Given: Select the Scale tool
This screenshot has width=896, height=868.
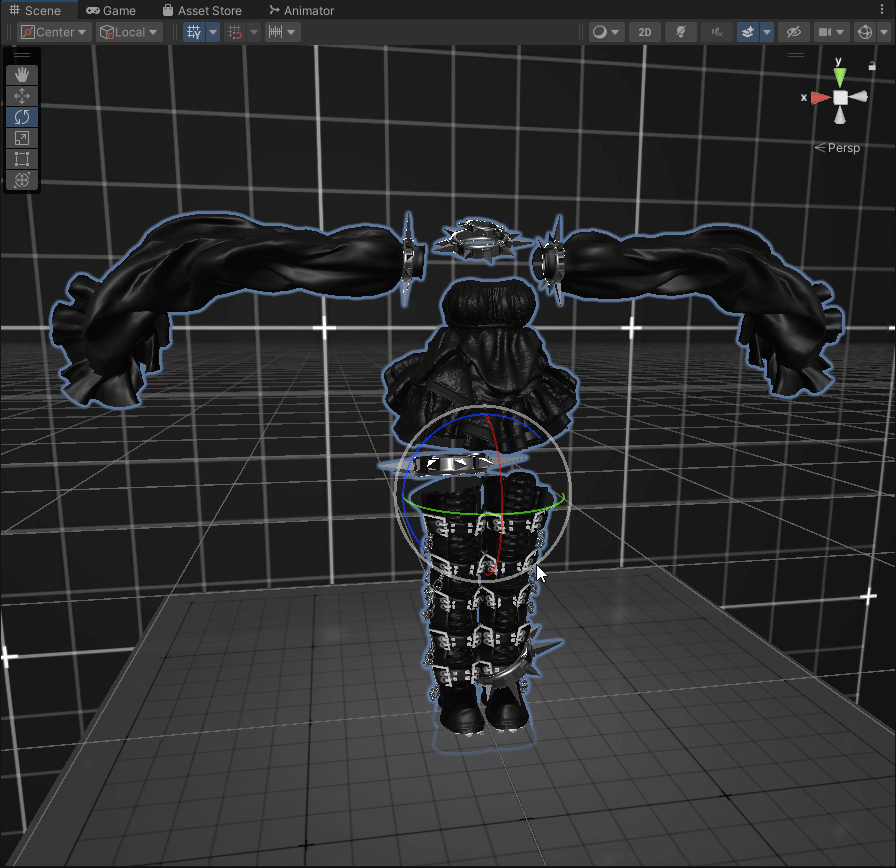Looking at the screenshot, I should pos(21,138).
